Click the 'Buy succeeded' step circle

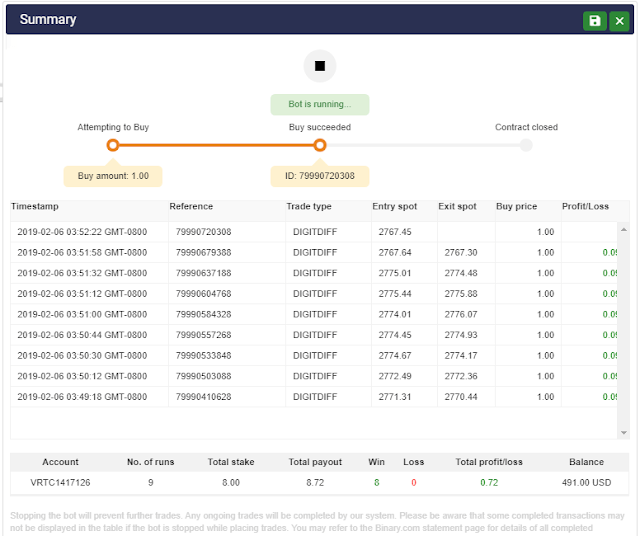(320, 145)
